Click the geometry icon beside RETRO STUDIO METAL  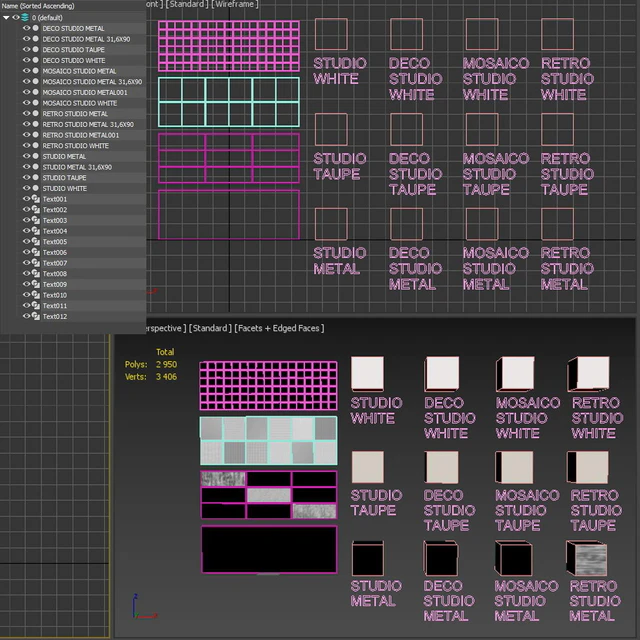36,113
